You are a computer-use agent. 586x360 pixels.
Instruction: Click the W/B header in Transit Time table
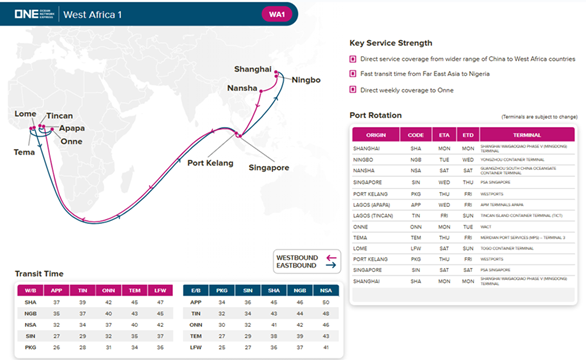30,290
